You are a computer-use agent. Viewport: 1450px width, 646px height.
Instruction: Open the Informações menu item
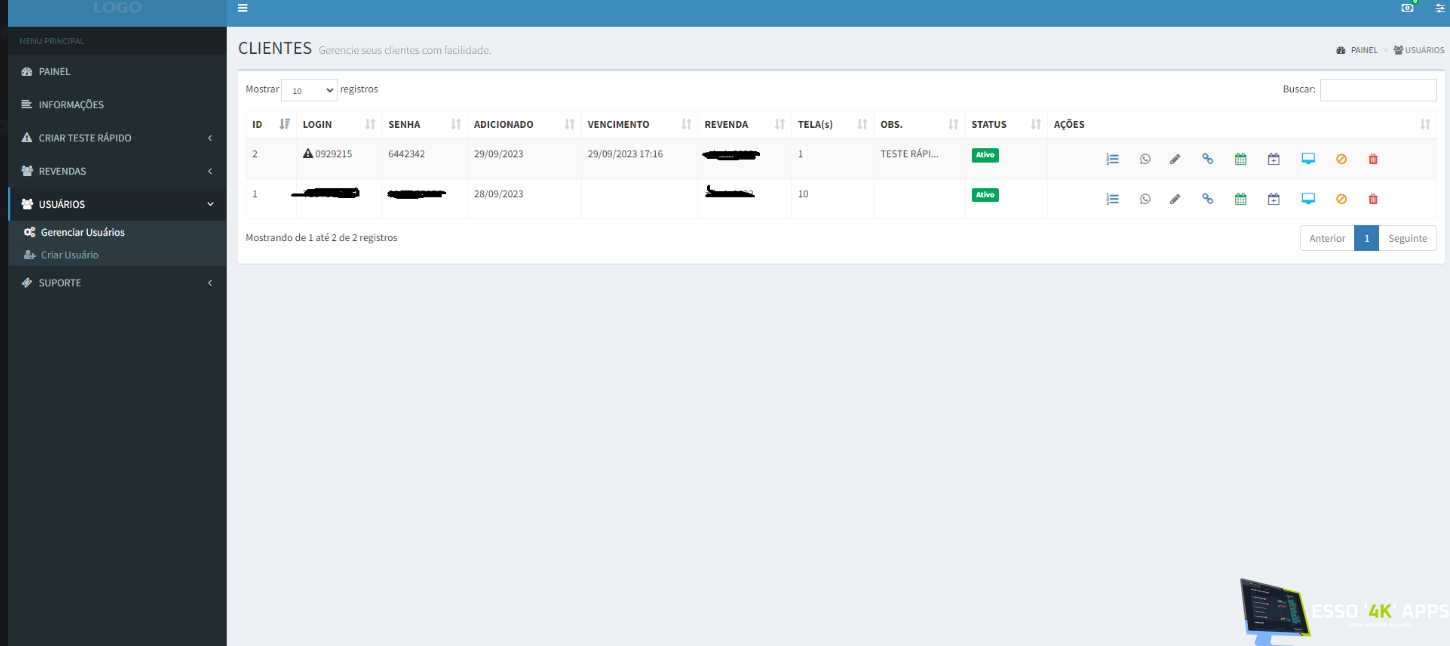point(70,105)
